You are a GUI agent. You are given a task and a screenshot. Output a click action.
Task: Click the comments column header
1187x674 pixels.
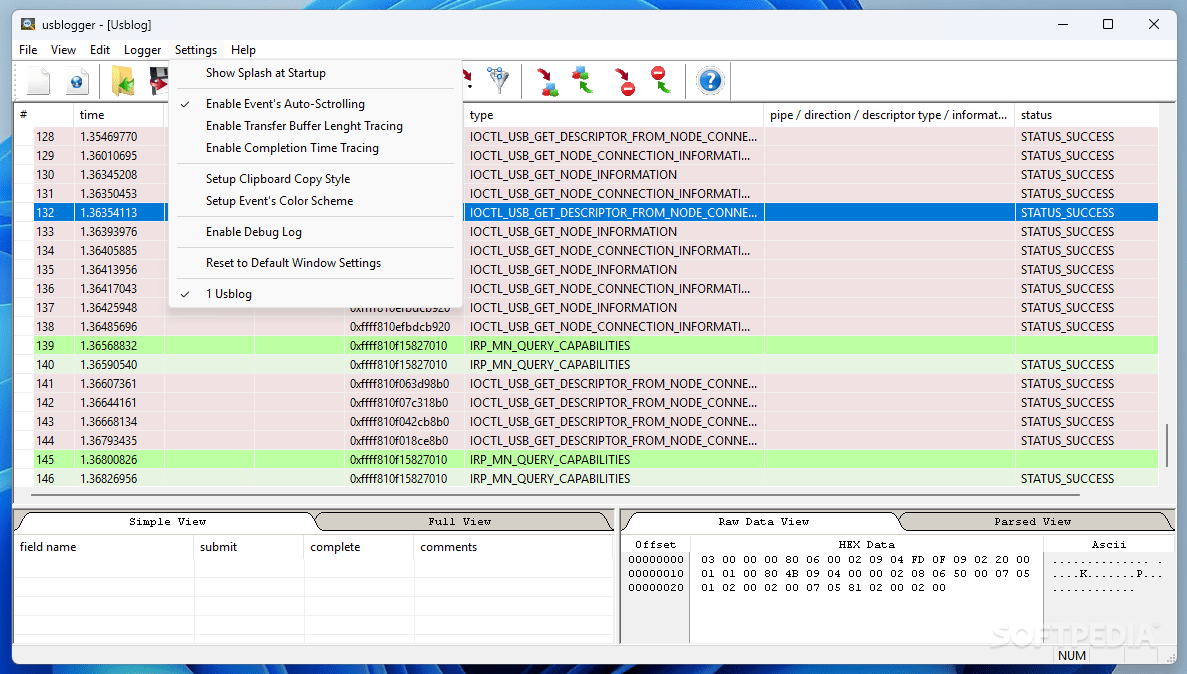[x=512, y=547]
